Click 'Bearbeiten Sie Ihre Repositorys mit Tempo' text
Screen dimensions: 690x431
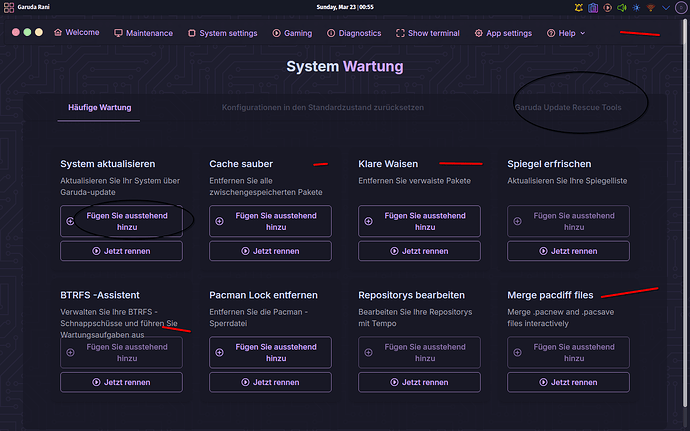(415, 317)
